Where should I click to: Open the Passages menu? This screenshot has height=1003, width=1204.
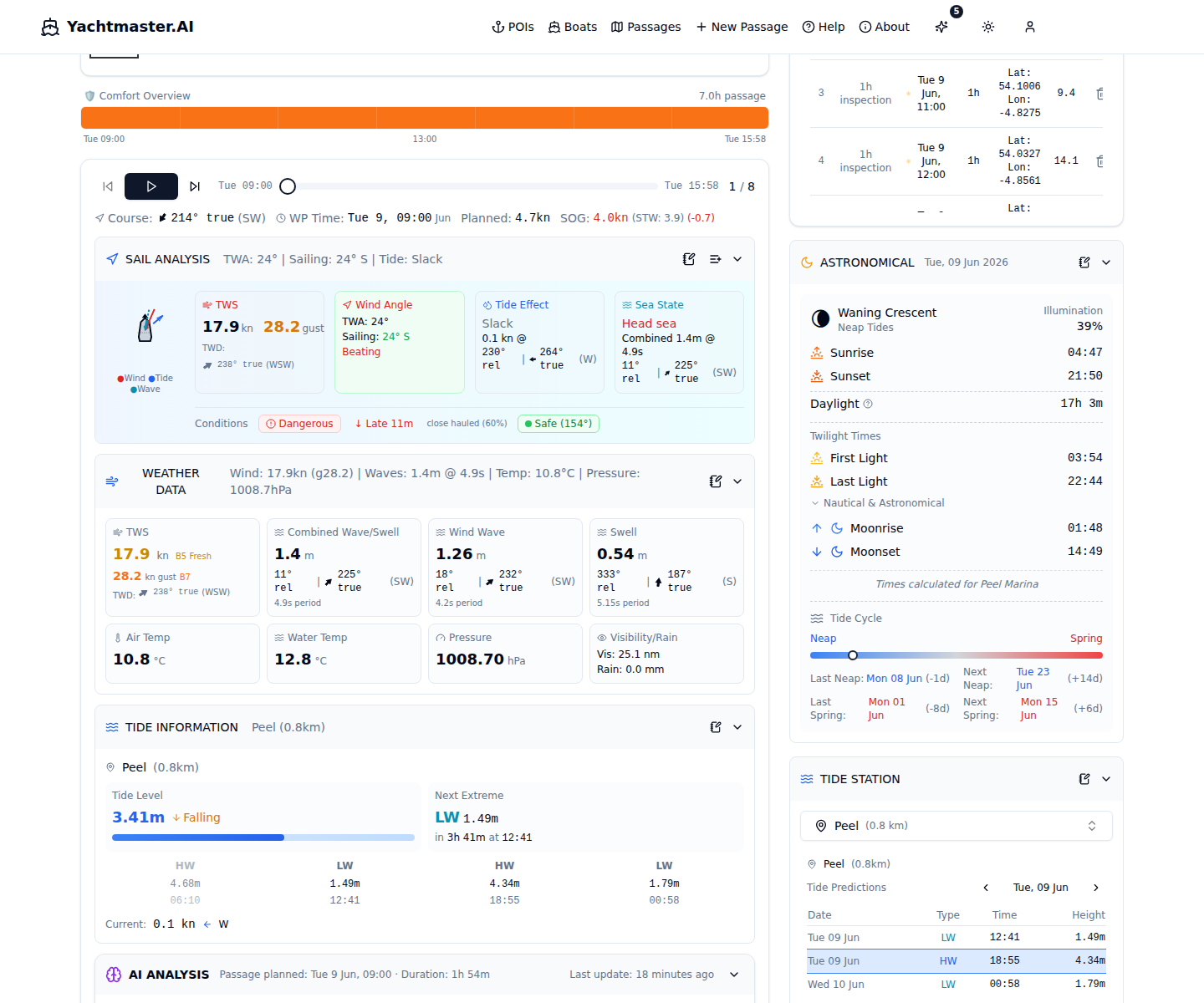[645, 27]
